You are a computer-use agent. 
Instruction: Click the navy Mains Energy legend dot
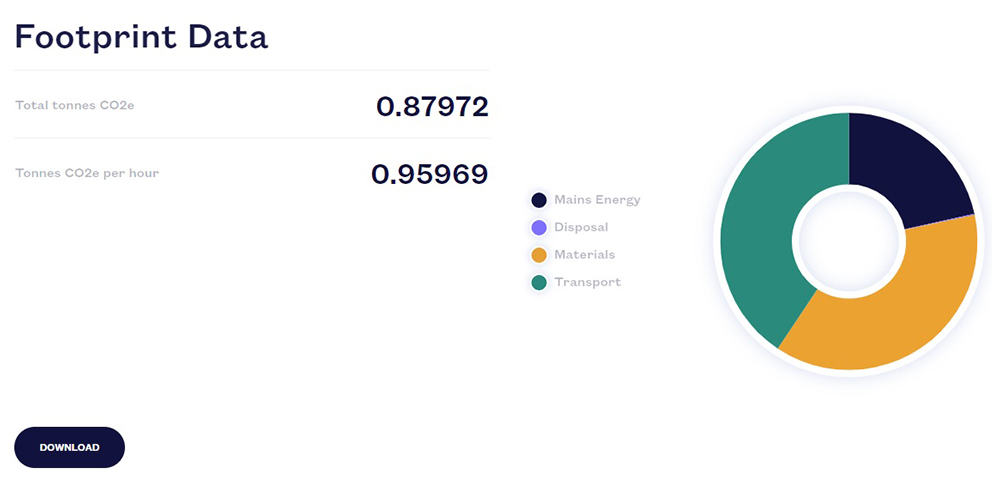[x=539, y=200]
